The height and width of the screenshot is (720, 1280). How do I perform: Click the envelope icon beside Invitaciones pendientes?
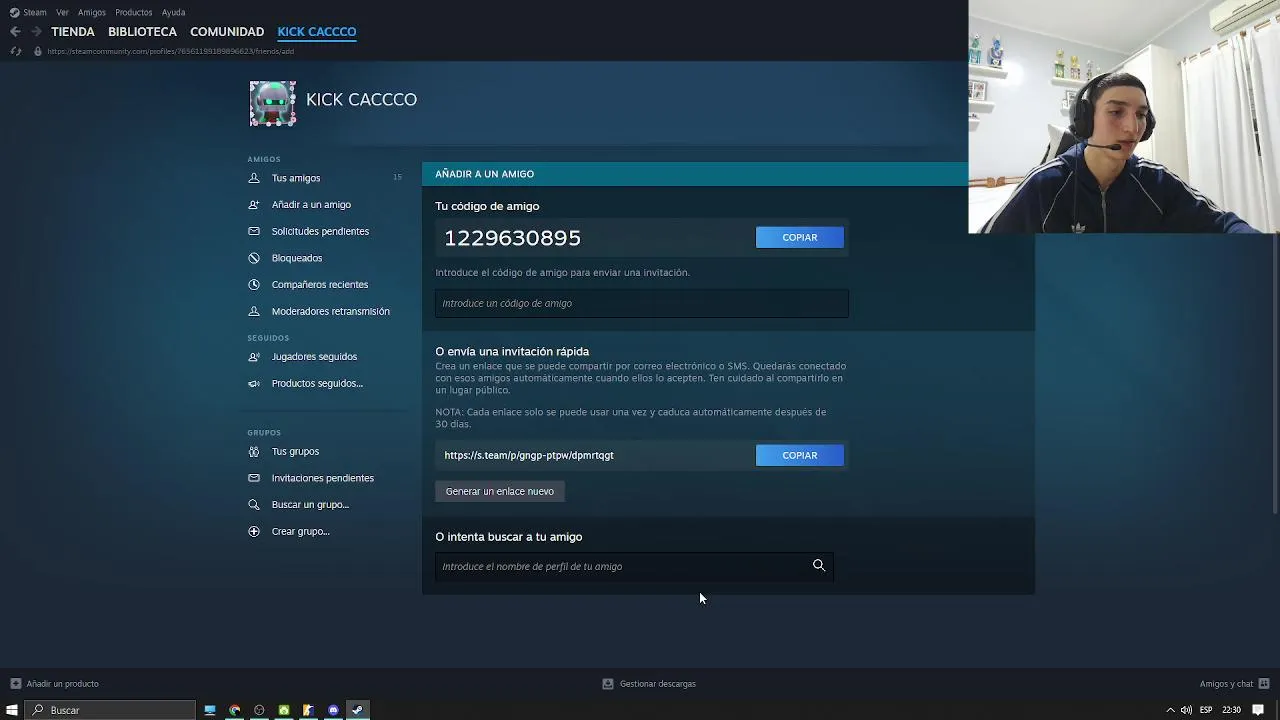pyautogui.click(x=253, y=478)
